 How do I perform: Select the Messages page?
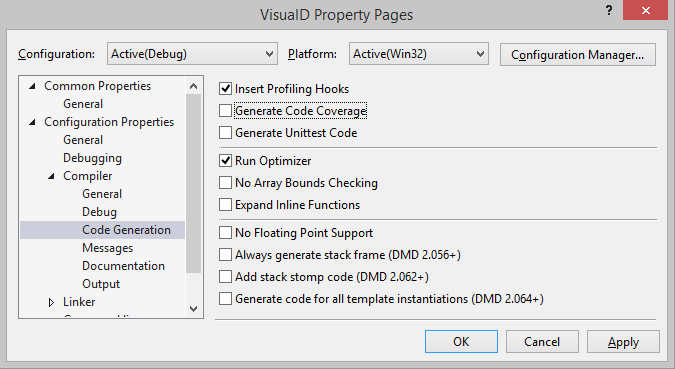108,248
